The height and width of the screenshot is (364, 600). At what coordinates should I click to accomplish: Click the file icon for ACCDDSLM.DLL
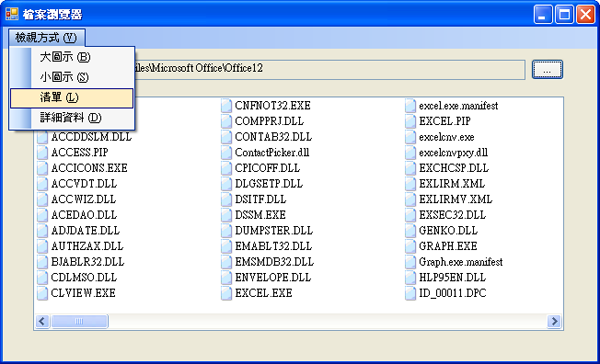coord(42,137)
